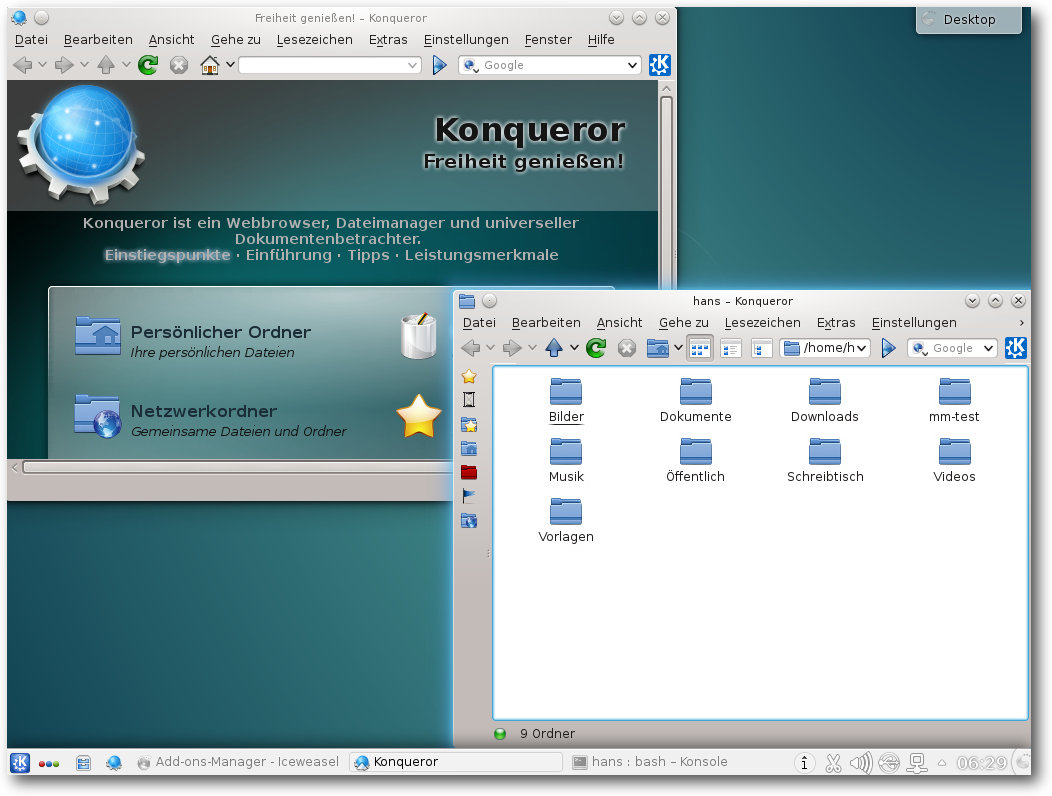Viewport: 1052px width, 796px height.
Task: Reload the page in the Freiheit genießen window
Action: 148,65
